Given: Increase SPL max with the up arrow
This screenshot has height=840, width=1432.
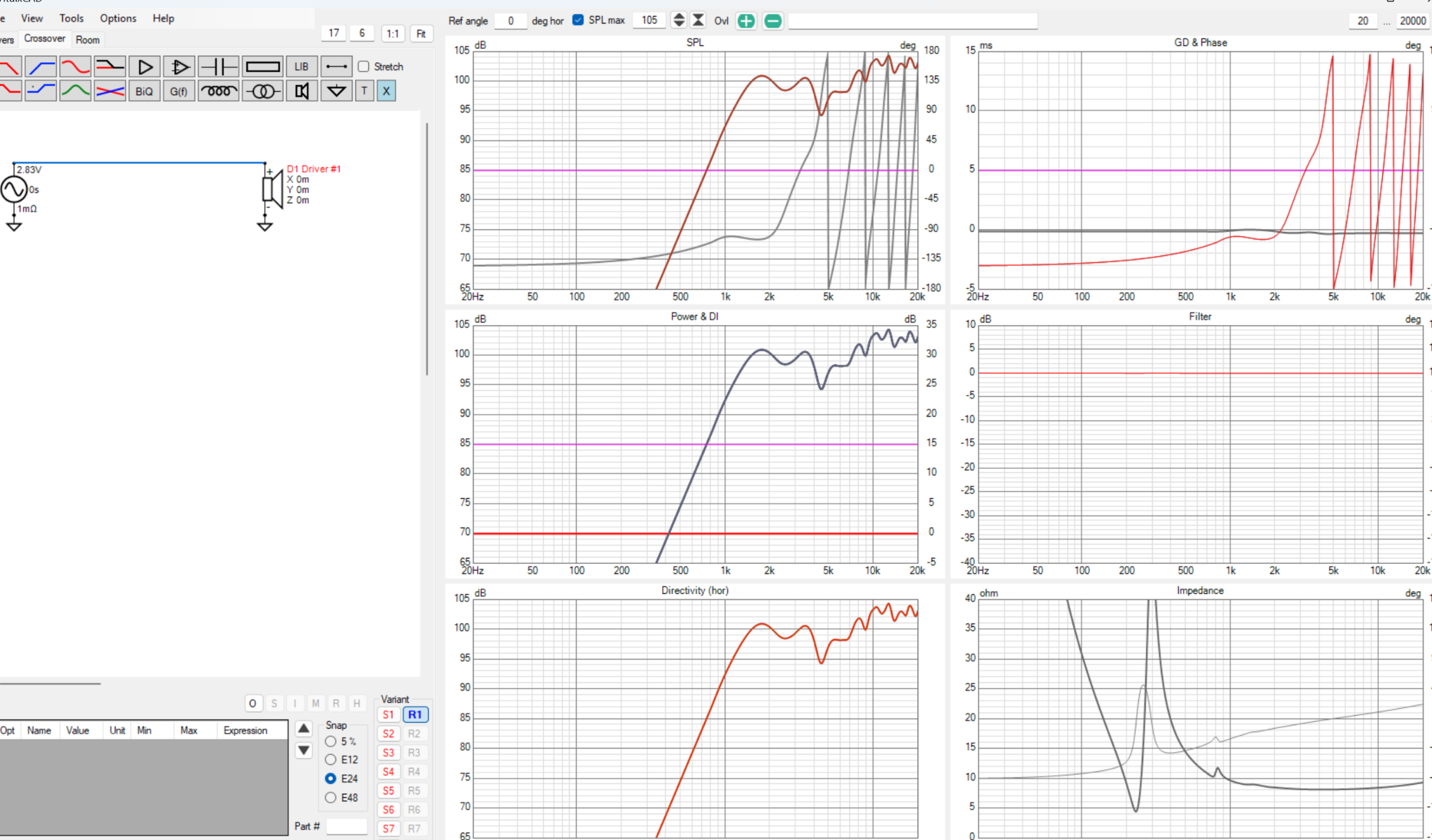Looking at the screenshot, I should [678, 16].
